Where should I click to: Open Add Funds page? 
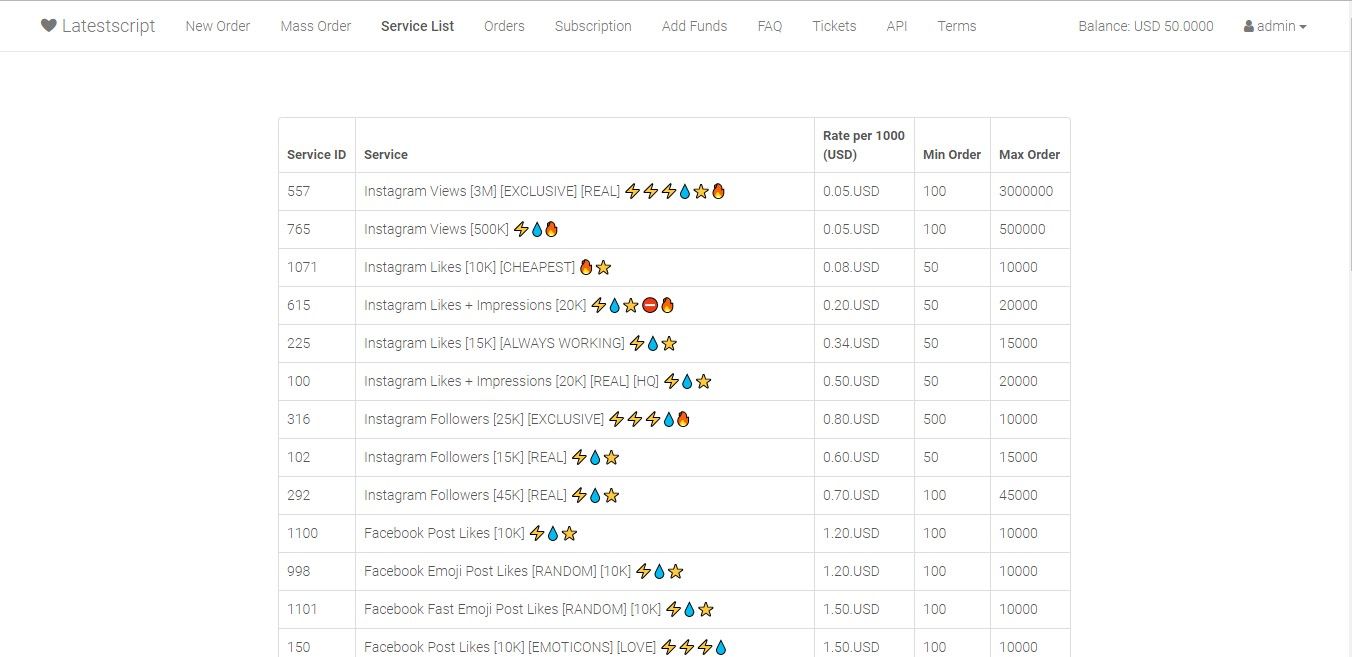(695, 26)
